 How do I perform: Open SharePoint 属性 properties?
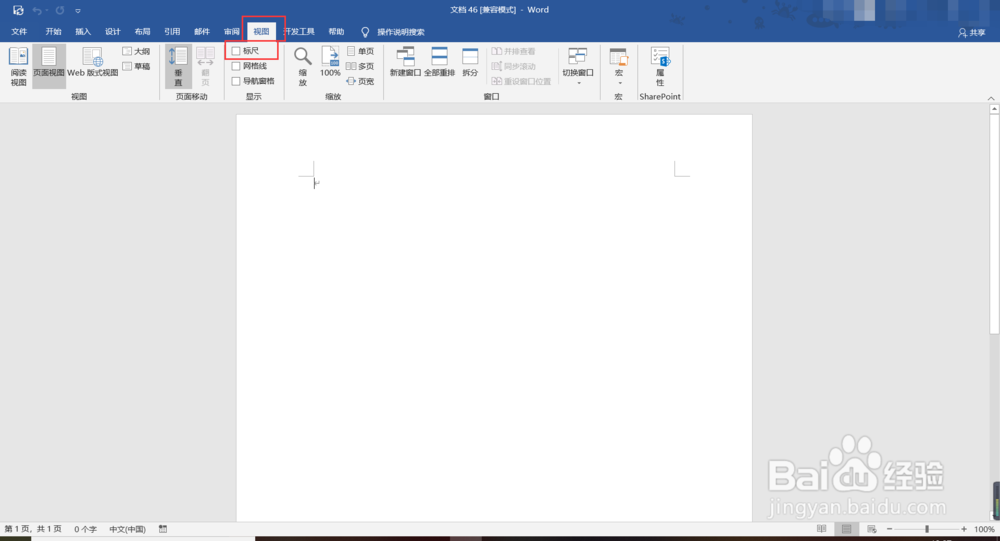[x=660, y=66]
